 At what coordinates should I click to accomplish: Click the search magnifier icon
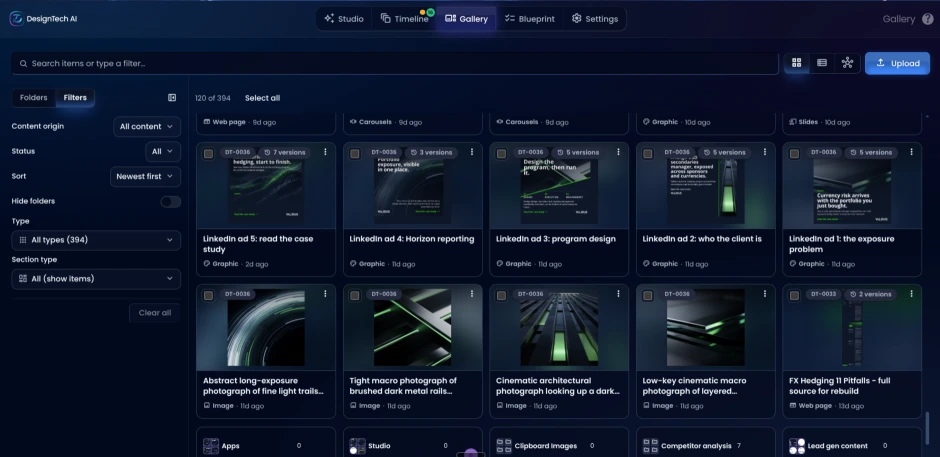point(23,64)
